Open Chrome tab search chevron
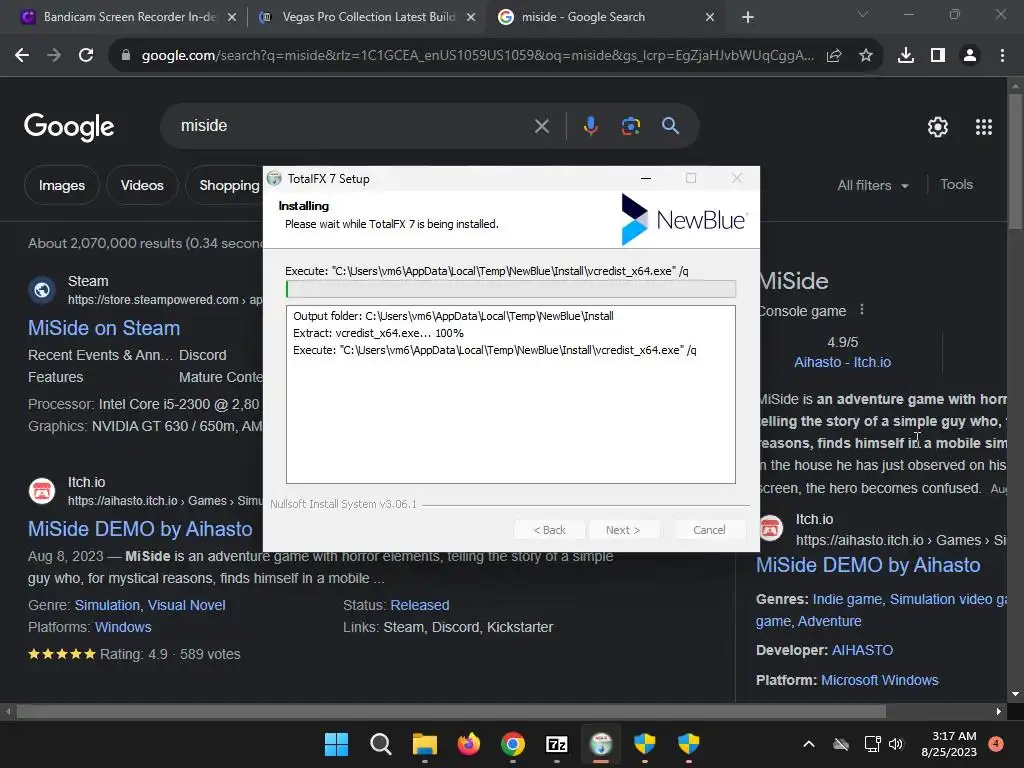Image resolution: width=1024 pixels, height=768 pixels. (x=863, y=14)
